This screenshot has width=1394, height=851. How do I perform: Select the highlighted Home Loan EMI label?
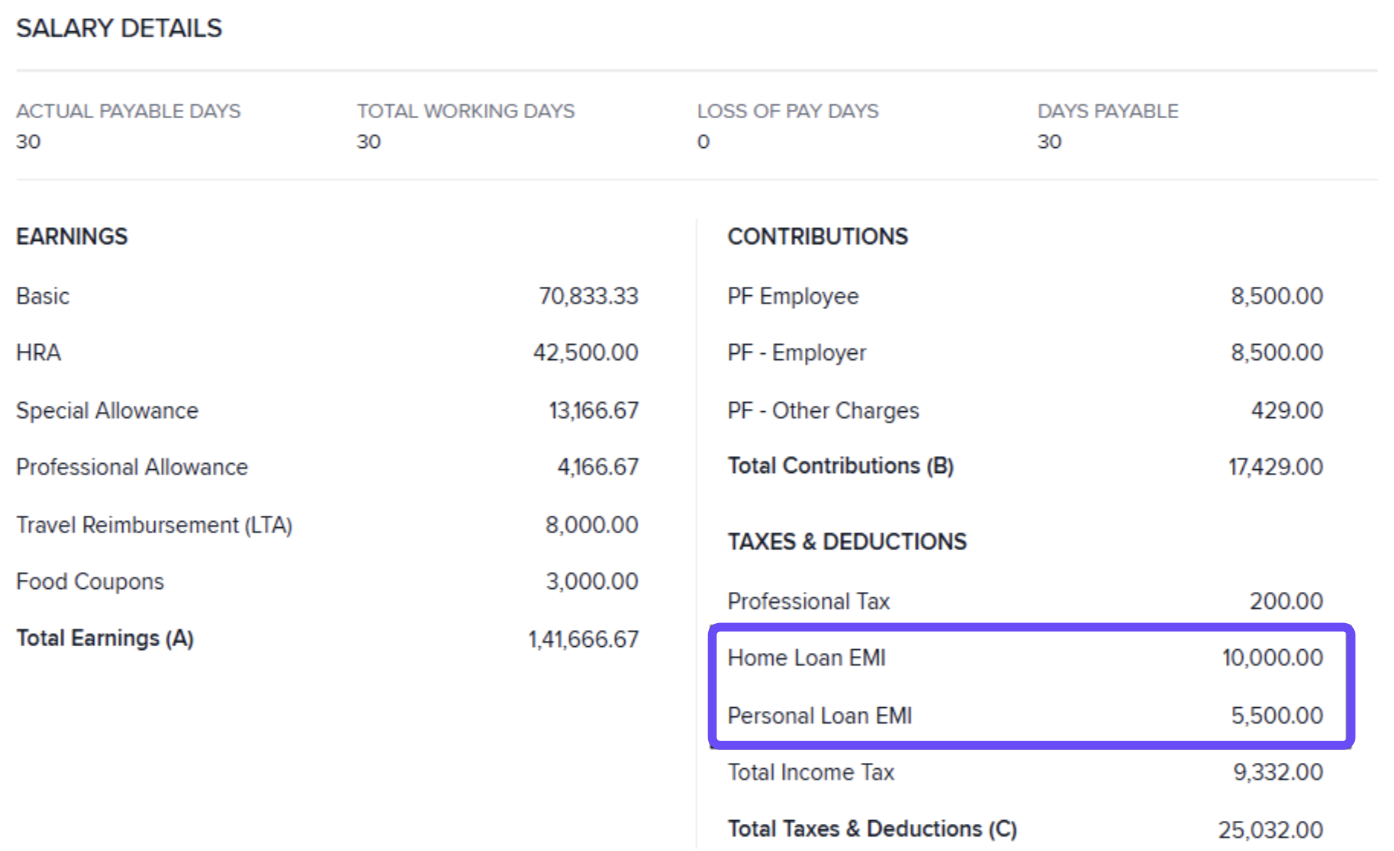coord(806,658)
